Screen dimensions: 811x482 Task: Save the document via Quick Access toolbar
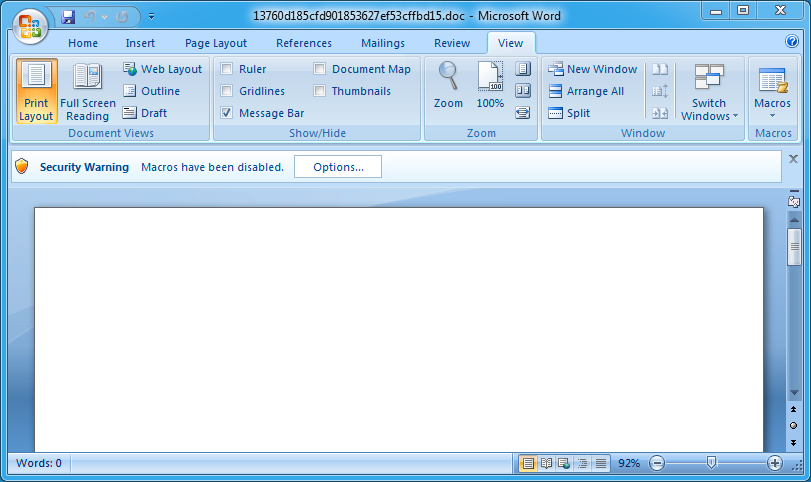point(68,17)
